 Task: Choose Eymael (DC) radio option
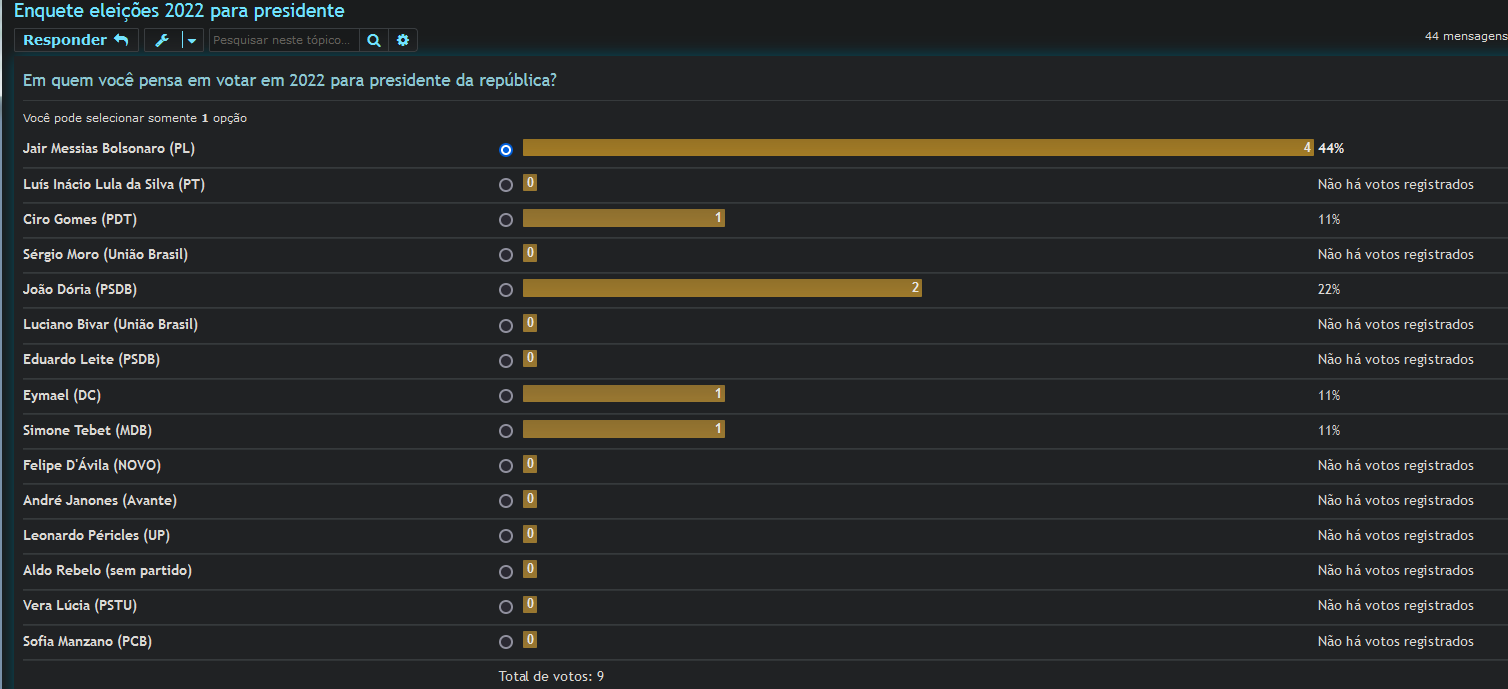506,396
